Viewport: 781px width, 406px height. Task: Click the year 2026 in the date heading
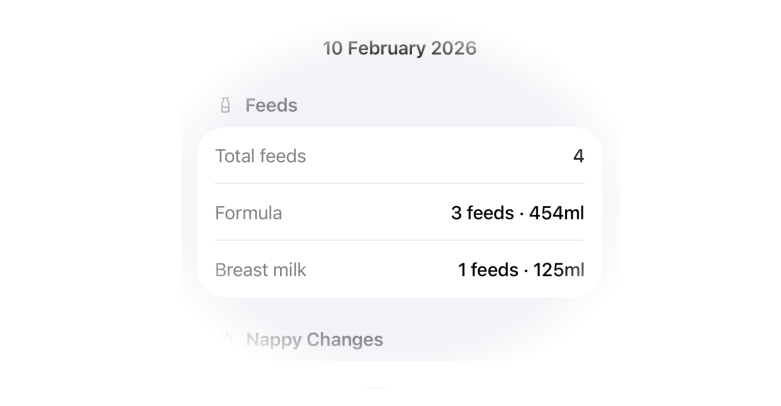click(x=453, y=48)
